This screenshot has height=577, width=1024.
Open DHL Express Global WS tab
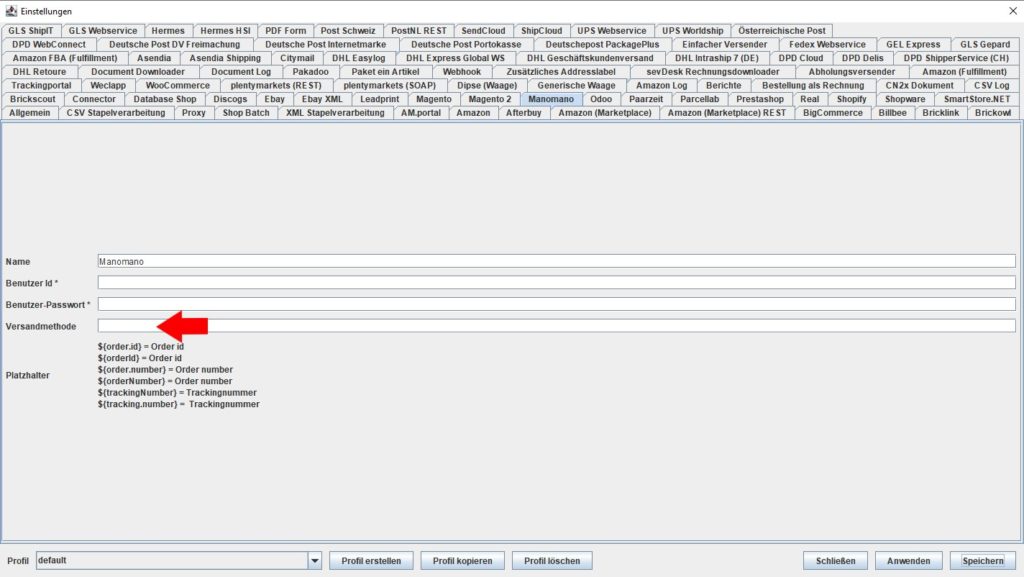[455, 58]
